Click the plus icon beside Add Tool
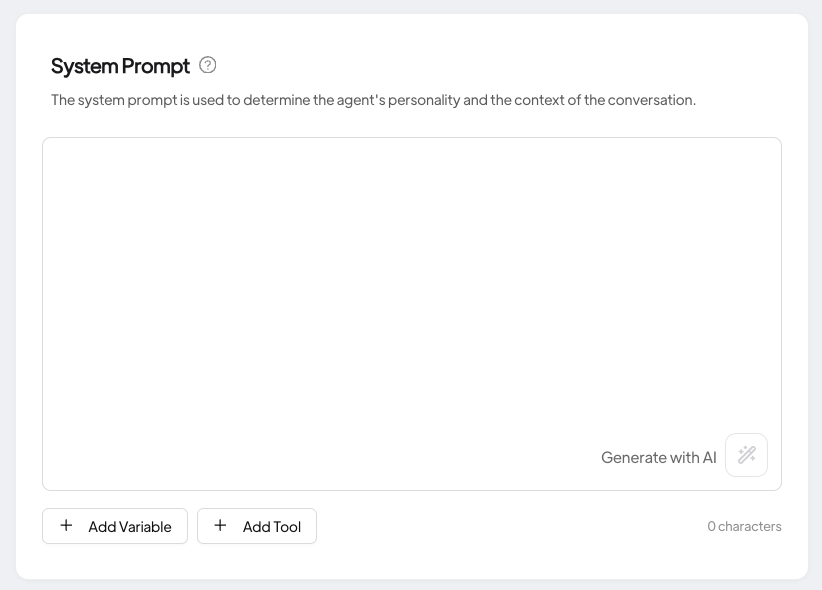The width and height of the screenshot is (822, 590). click(x=220, y=526)
